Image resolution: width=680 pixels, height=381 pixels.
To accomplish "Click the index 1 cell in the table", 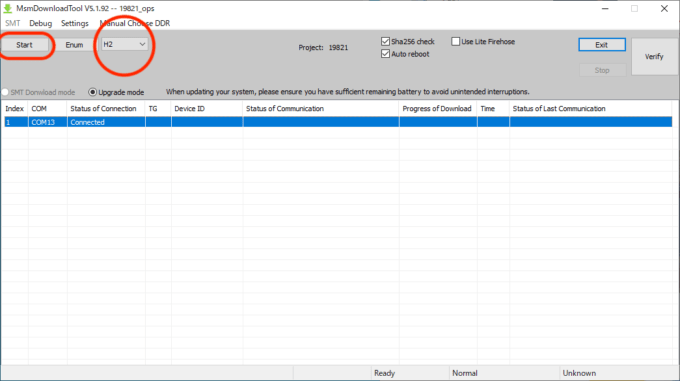I will [16, 122].
